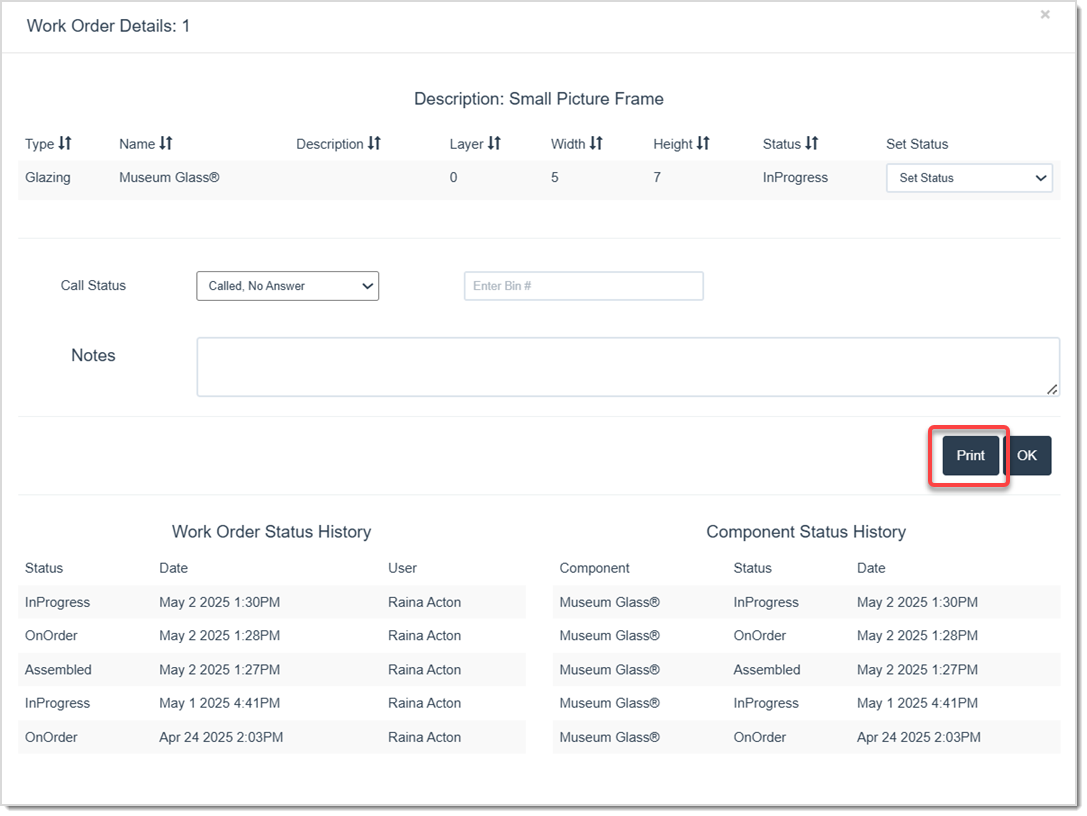Open the Set Status dropdown for Museum Glass
The image size is (1087, 816).
pos(969,178)
